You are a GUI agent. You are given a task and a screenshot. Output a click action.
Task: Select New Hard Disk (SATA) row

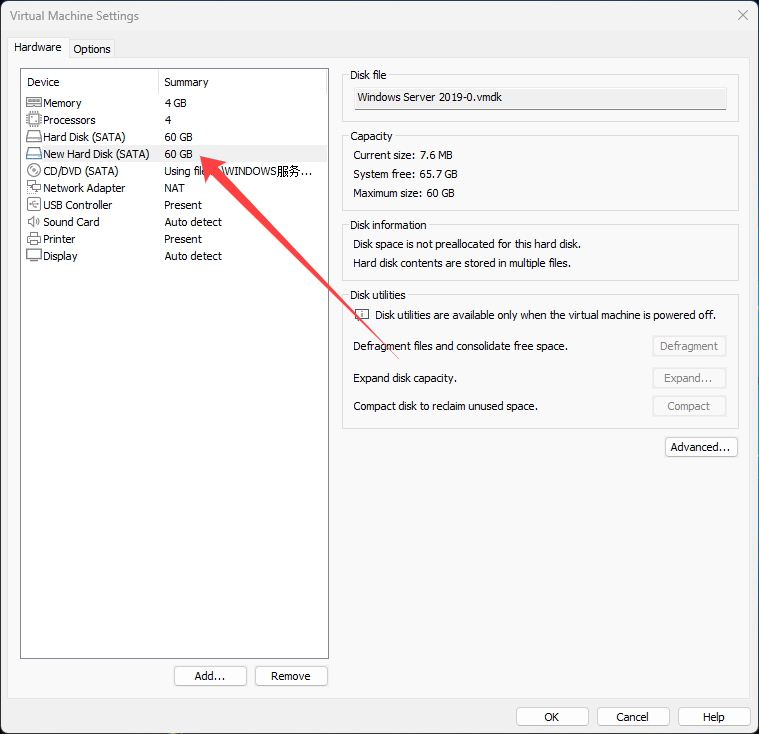[96, 154]
